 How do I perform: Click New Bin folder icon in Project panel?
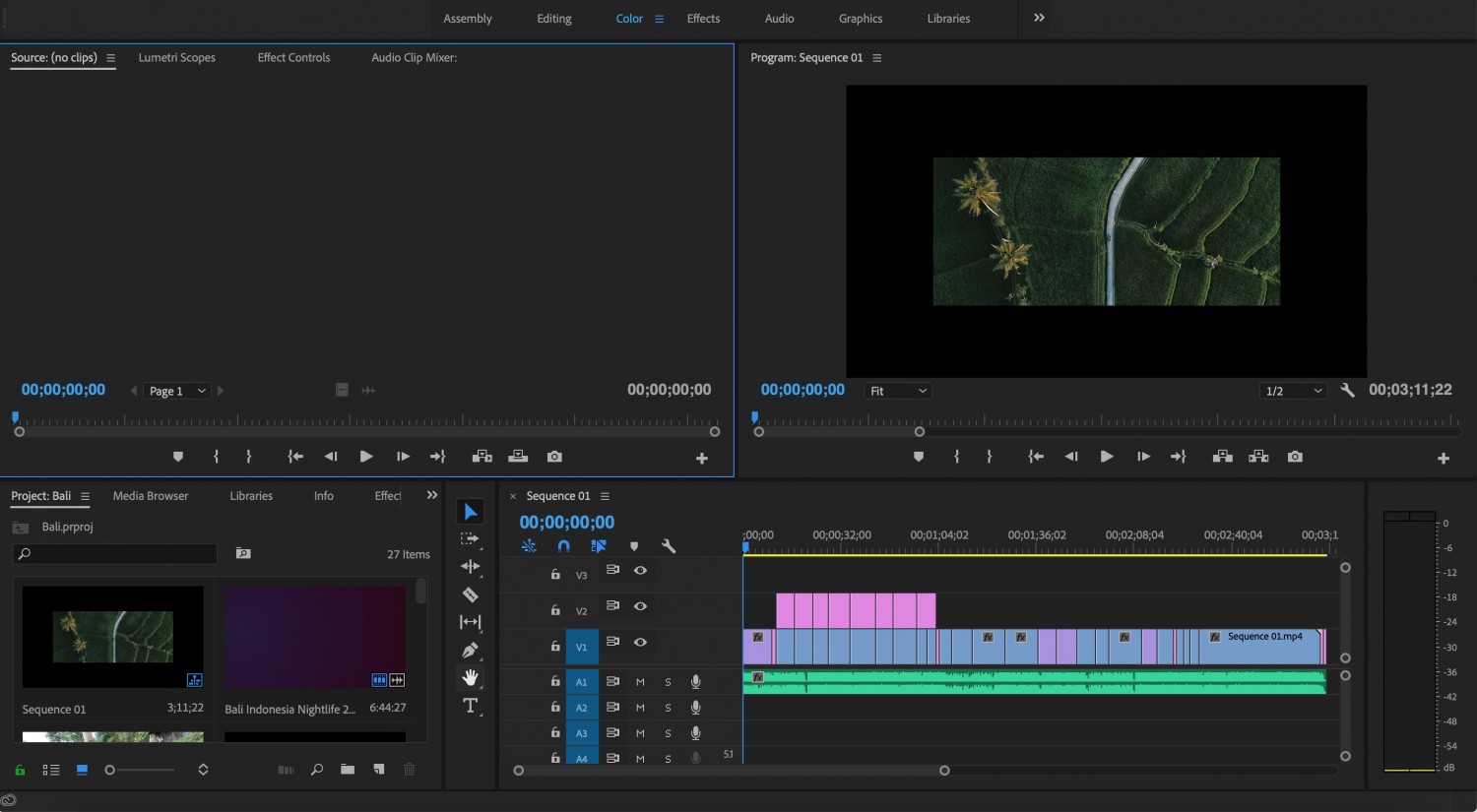[x=348, y=770]
